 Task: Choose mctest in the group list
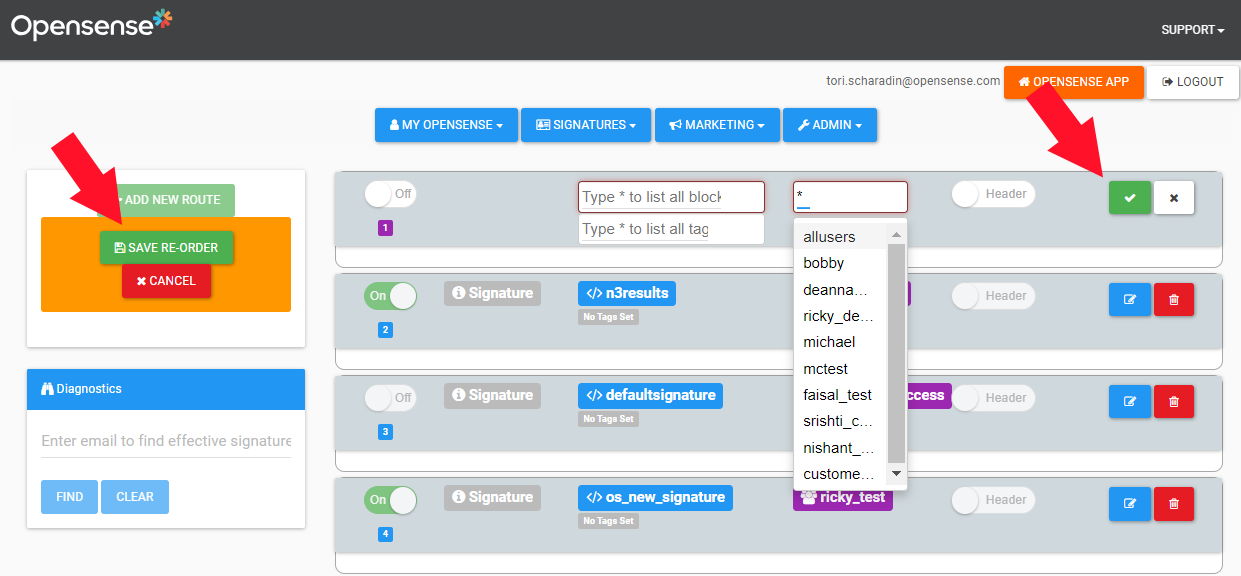[x=840, y=369]
